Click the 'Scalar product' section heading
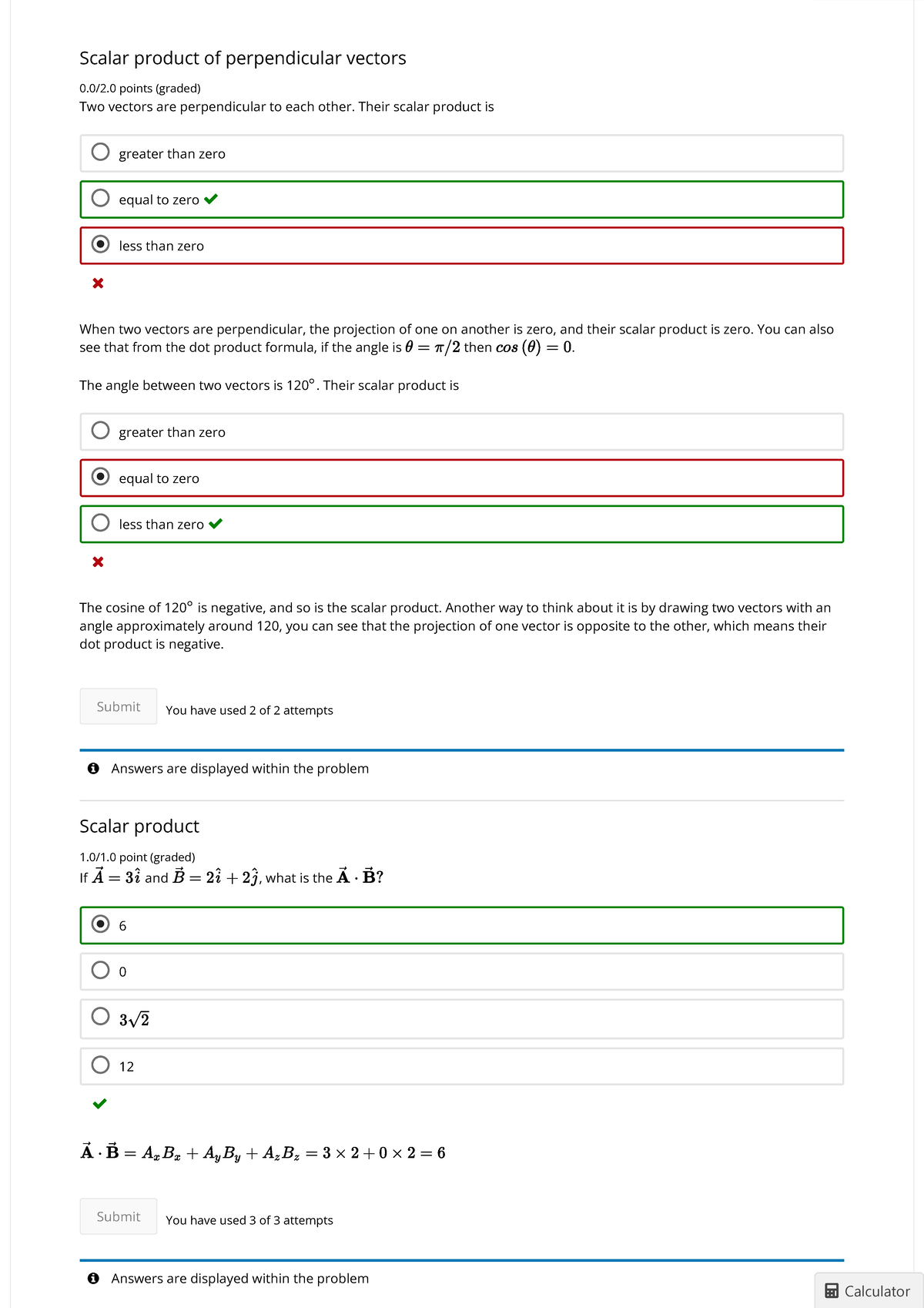Screen dimensions: 924x1308 139,826
